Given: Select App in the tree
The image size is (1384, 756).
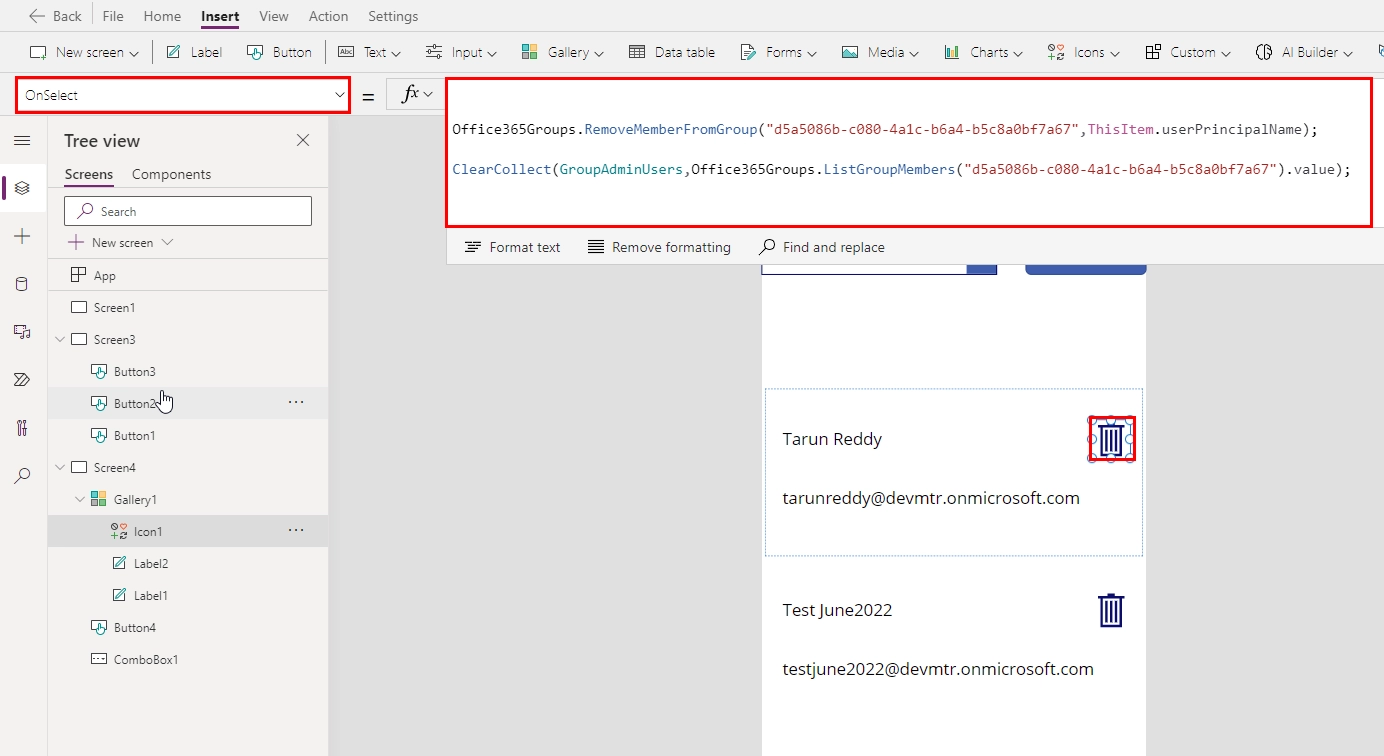Looking at the screenshot, I should pyautogui.click(x=188, y=275).
